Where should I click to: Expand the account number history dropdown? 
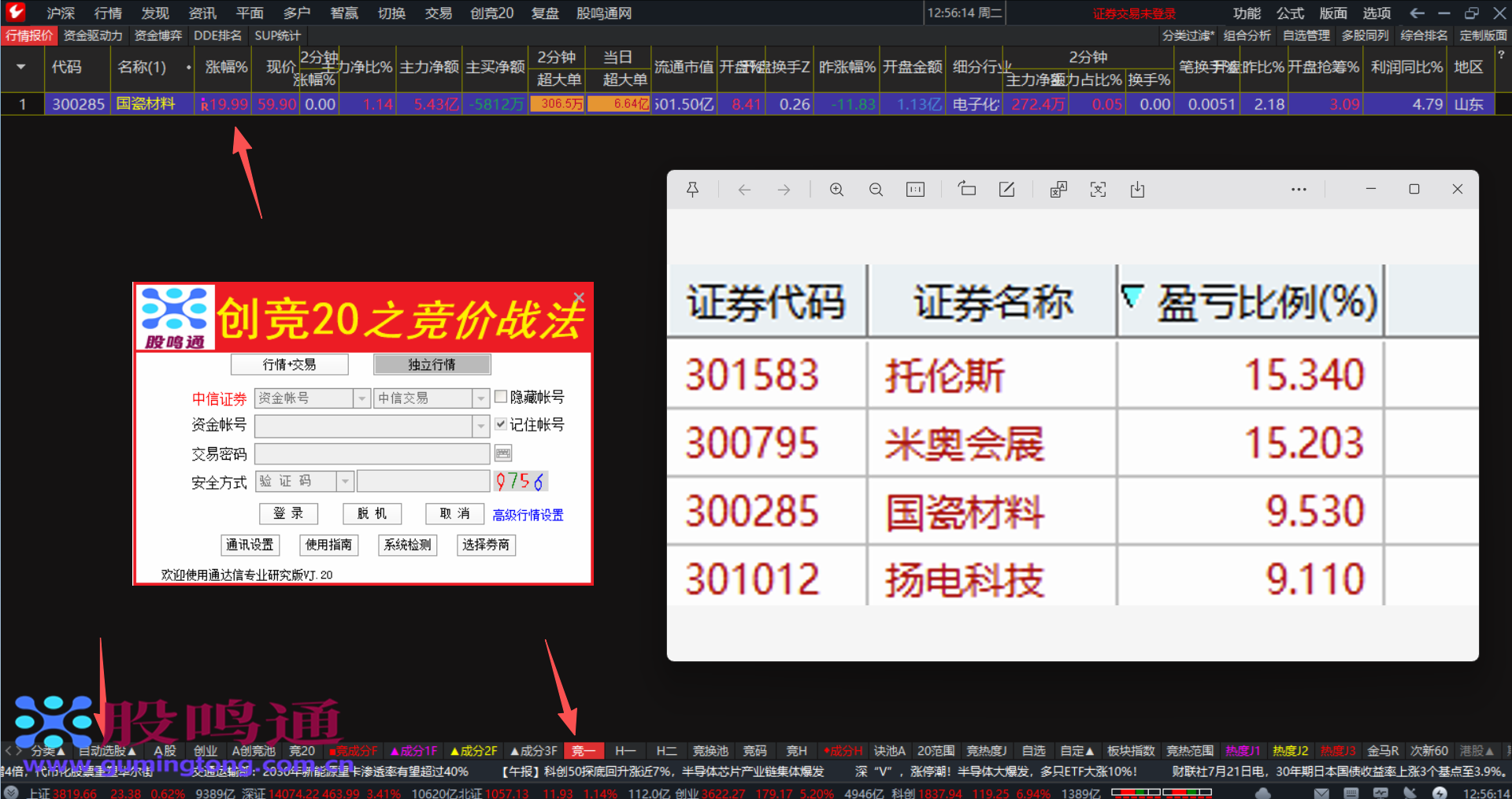(x=480, y=426)
